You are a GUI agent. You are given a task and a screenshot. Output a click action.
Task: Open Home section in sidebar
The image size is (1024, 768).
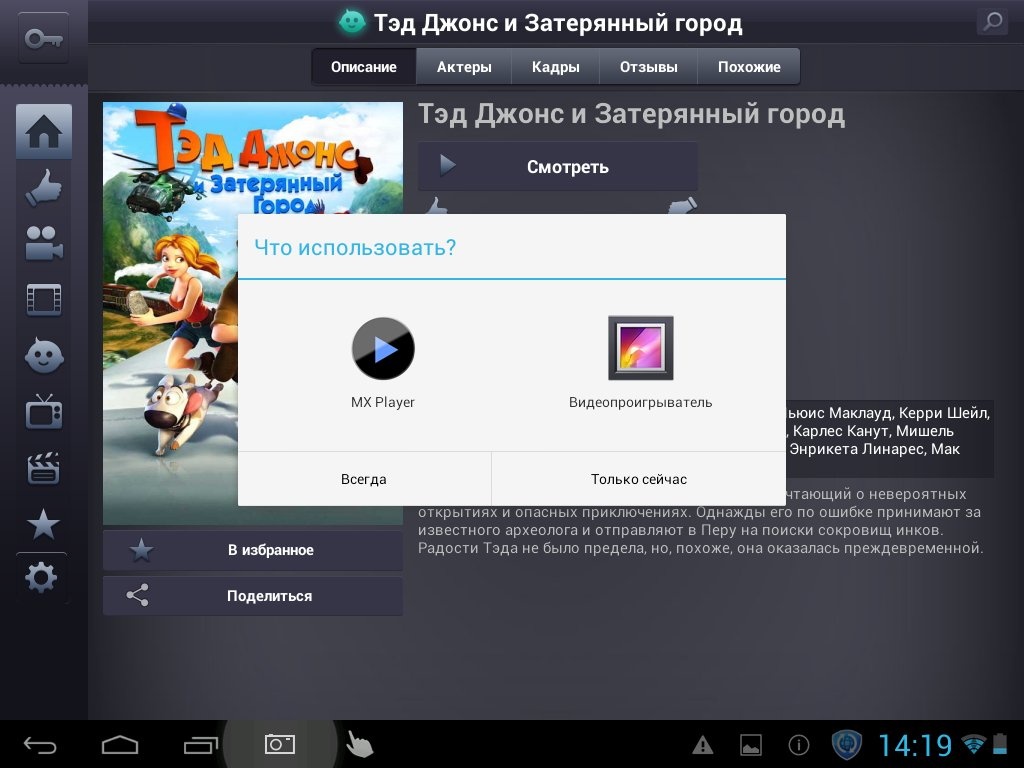pos(43,132)
